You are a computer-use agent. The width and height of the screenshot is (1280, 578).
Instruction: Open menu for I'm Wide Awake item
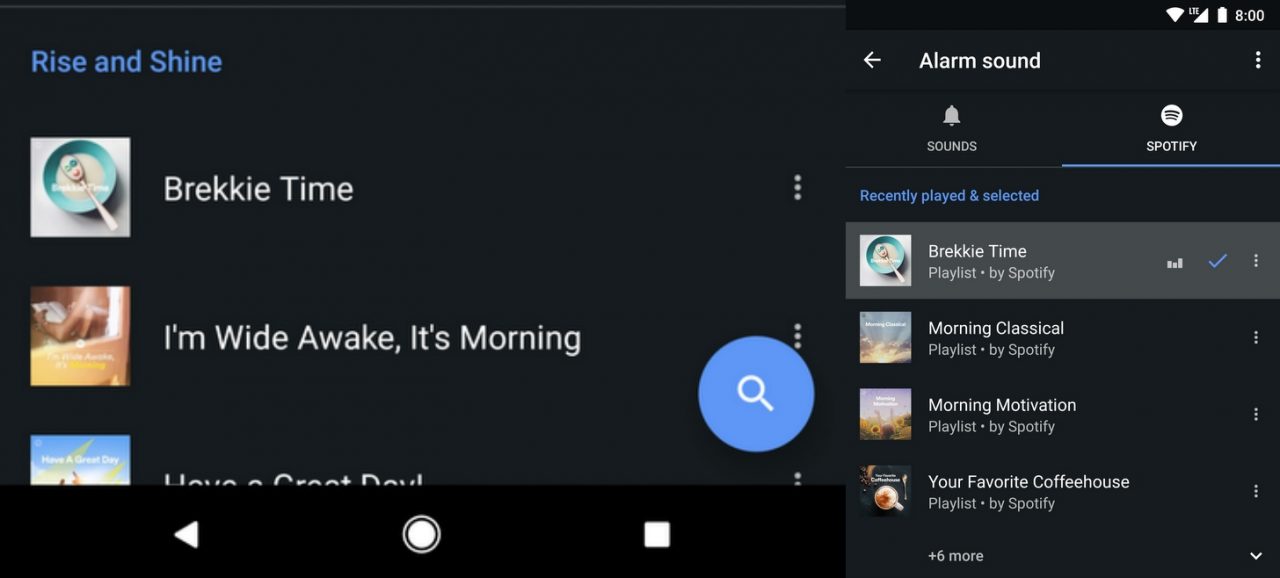click(x=797, y=334)
